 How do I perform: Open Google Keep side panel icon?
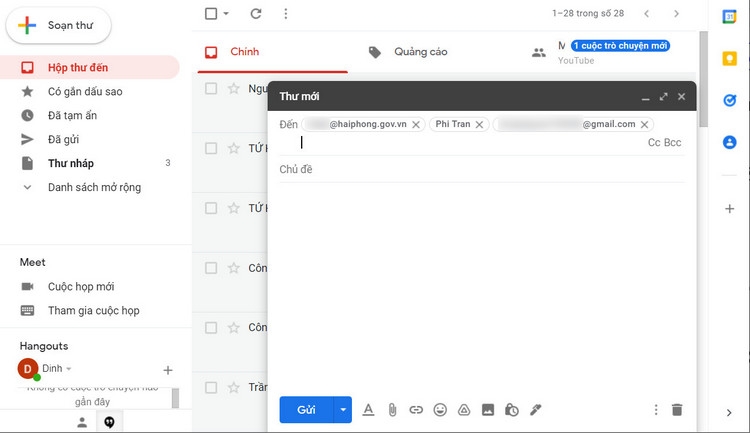[729, 58]
